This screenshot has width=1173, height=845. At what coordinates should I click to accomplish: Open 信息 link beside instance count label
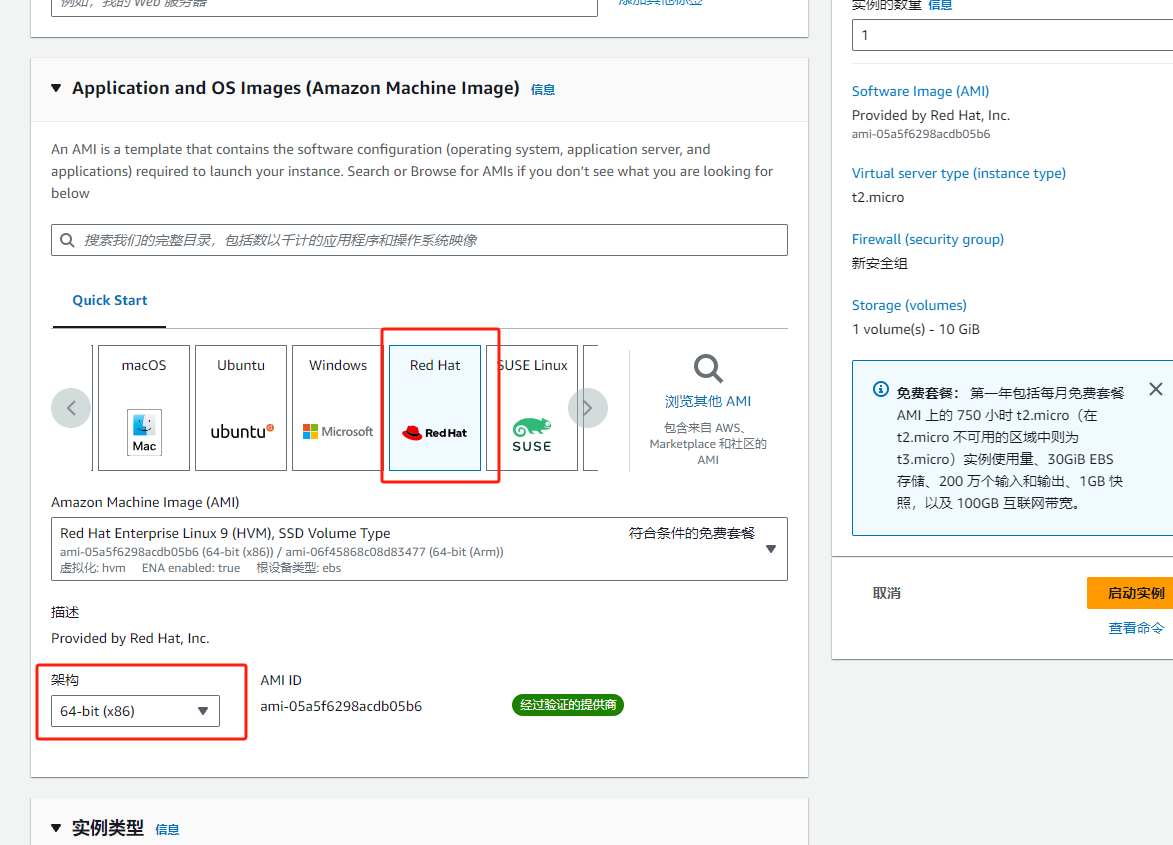(x=940, y=5)
